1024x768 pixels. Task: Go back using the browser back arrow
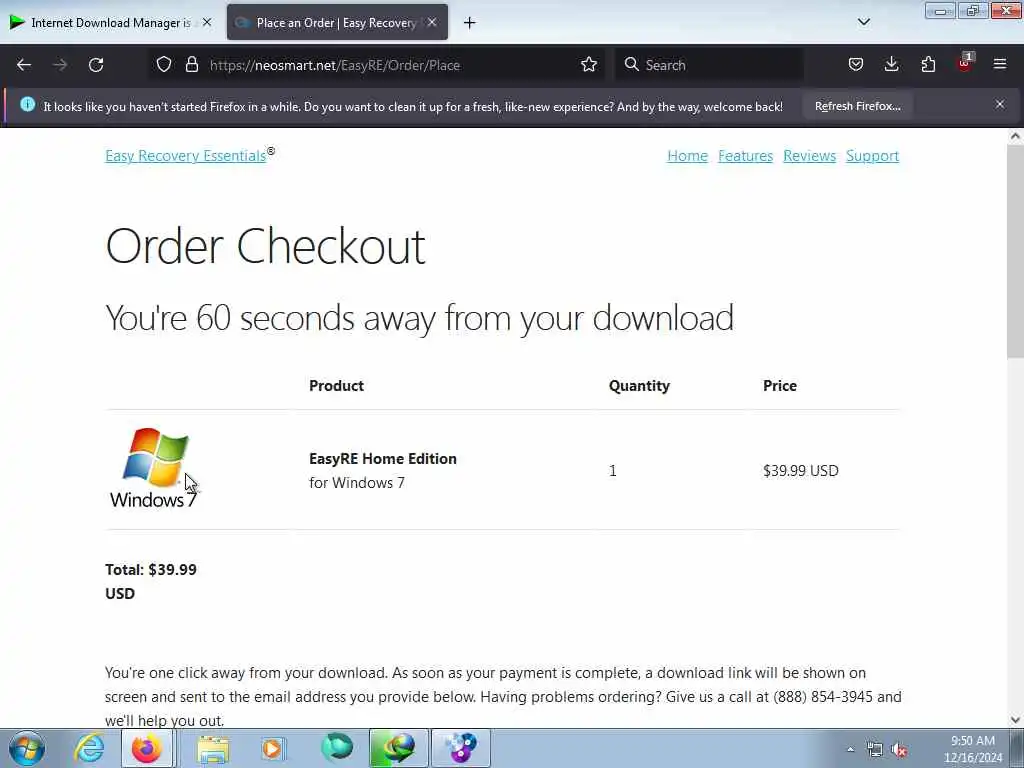tap(24, 65)
